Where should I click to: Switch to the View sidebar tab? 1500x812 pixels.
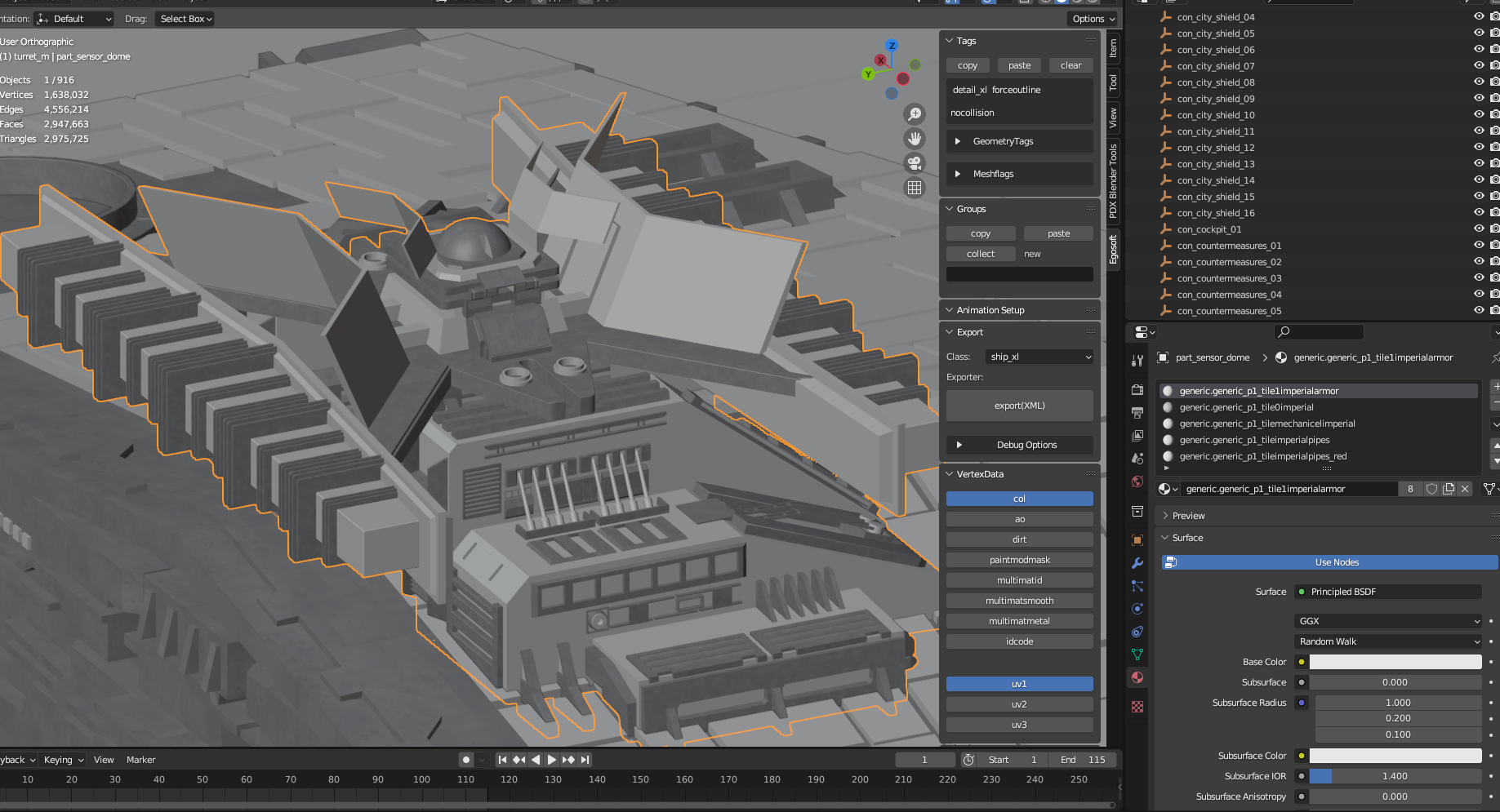coord(1113,118)
